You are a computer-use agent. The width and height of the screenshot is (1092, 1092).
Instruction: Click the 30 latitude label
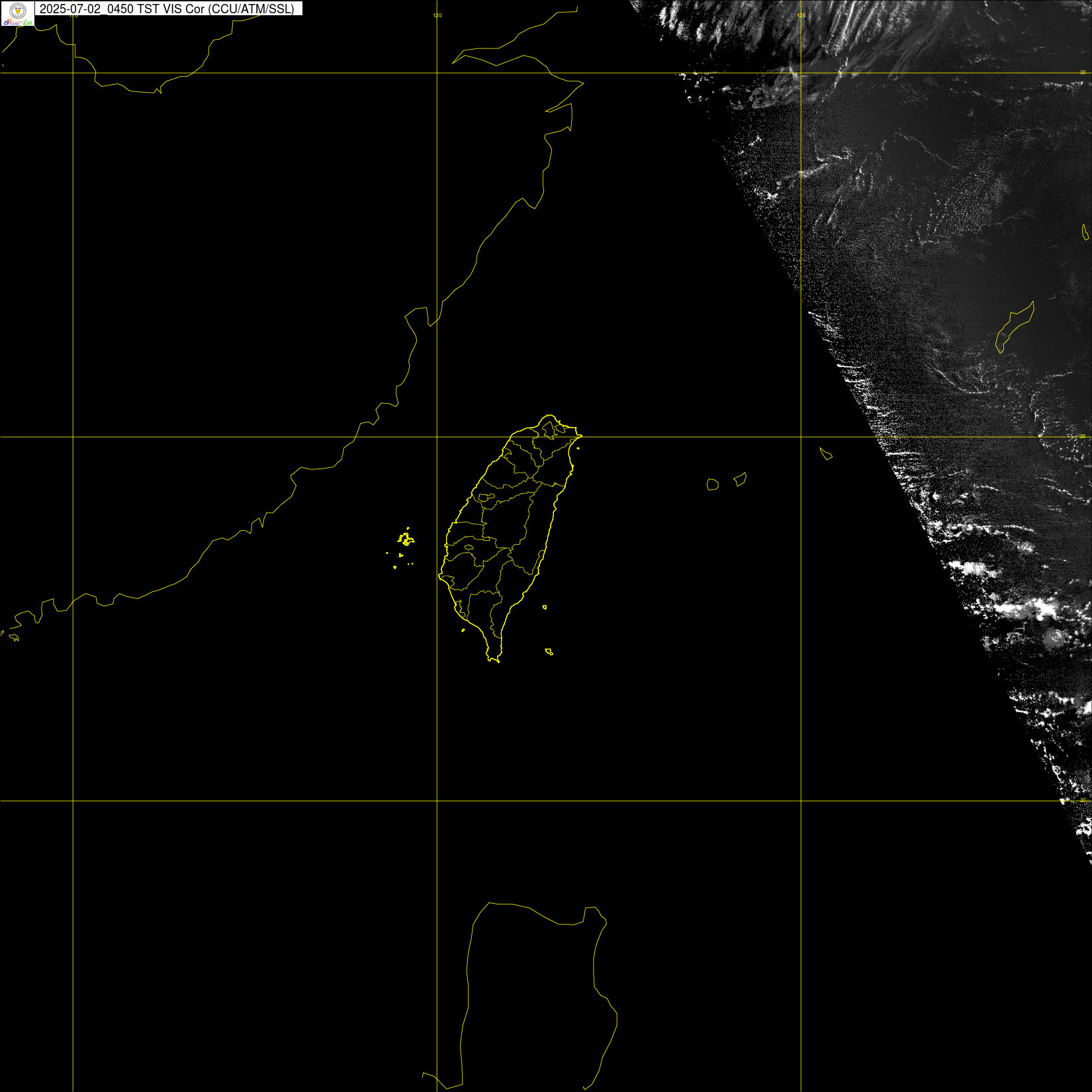1083,72
